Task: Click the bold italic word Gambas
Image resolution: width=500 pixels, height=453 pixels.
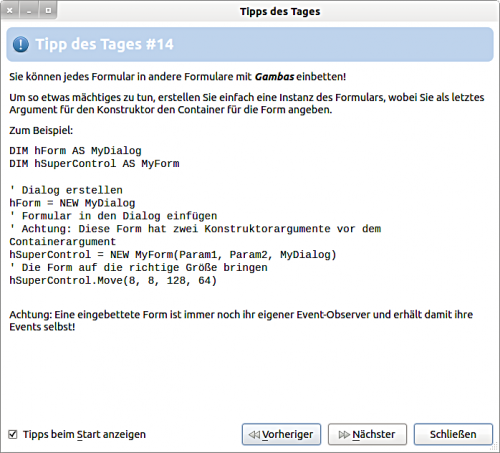Action: pyautogui.click(x=275, y=77)
